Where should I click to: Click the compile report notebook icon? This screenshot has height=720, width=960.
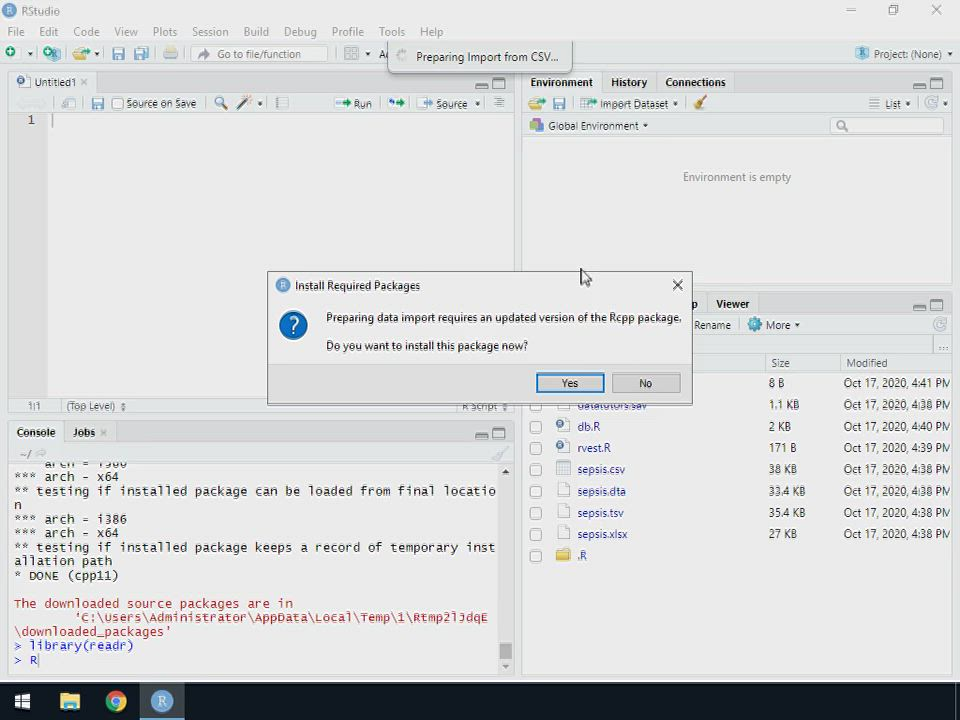(282, 103)
